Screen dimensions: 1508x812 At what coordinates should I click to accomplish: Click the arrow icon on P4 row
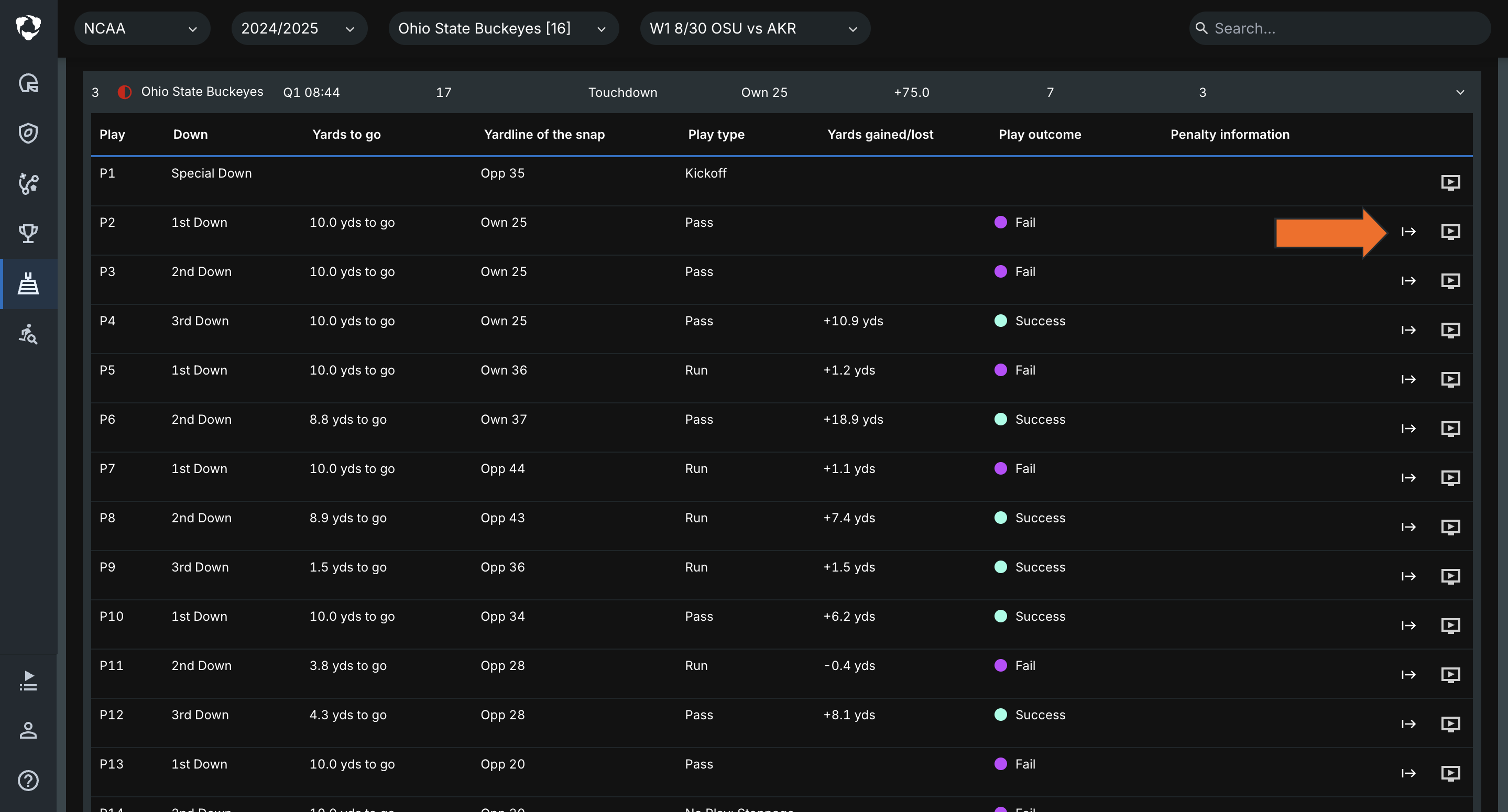pos(1408,330)
